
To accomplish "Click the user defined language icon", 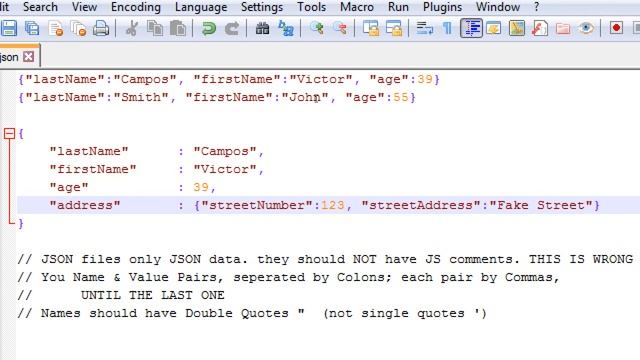I will (x=494, y=28).
